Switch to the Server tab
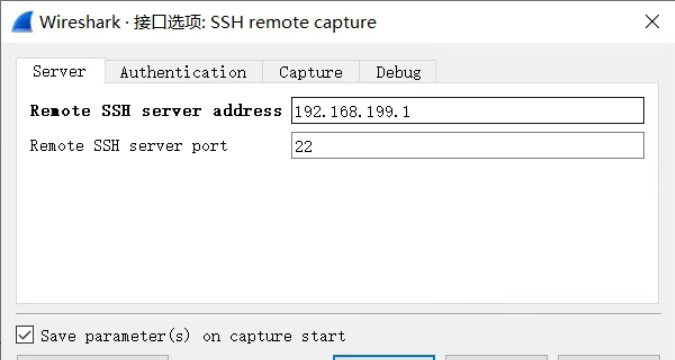The height and width of the screenshot is (360, 675). 60,71
